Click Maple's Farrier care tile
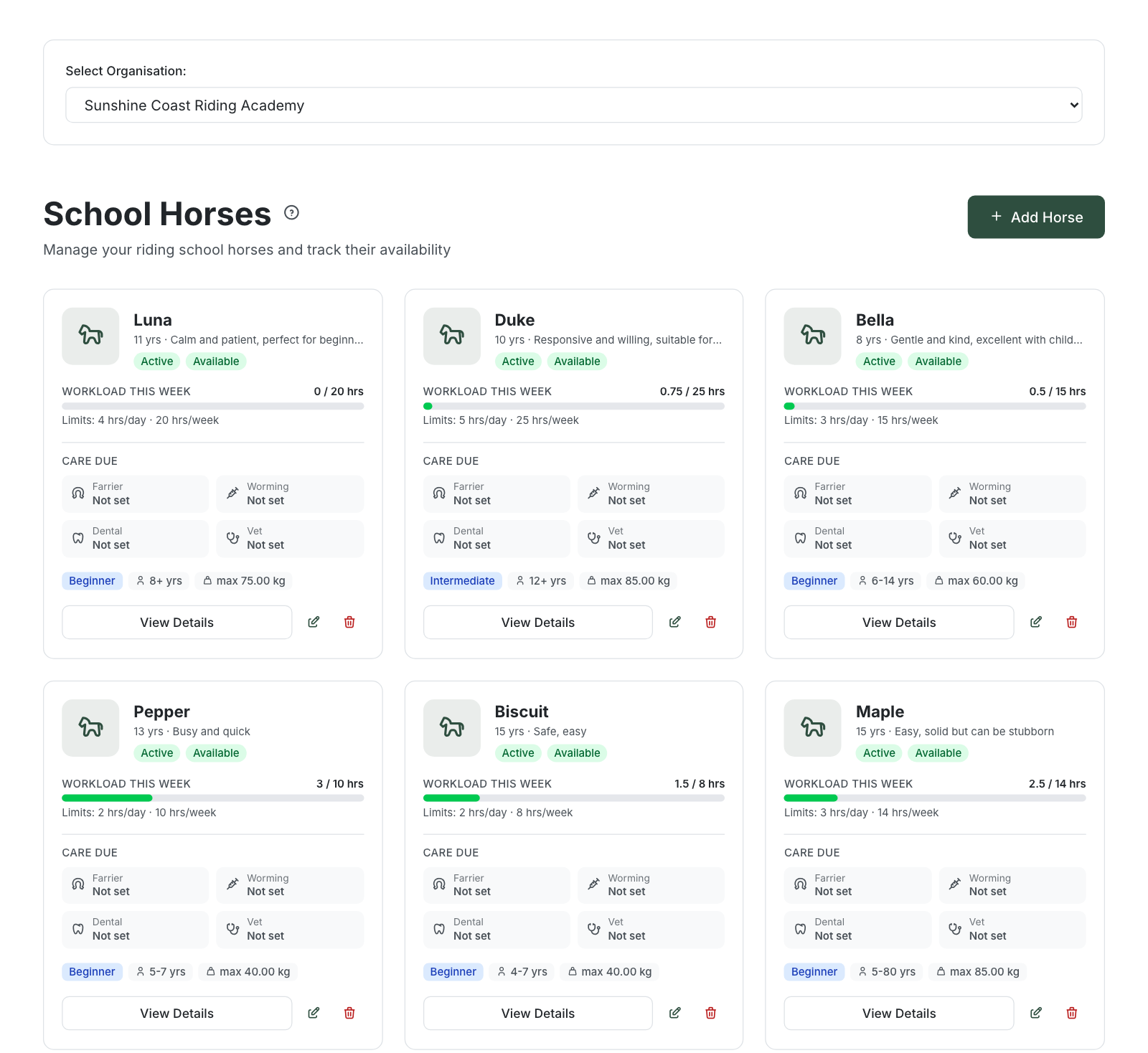1148x1053 pixels. (x=857, y=885)
